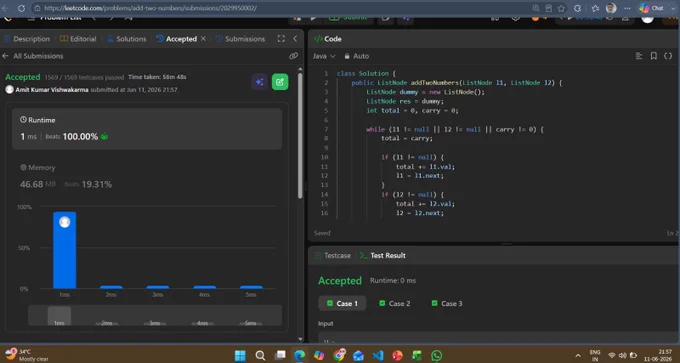The height and width of the screenshot is (363, 680).
Task: Open browser extensions puzzle icon
Action: [x=578, y=8]
